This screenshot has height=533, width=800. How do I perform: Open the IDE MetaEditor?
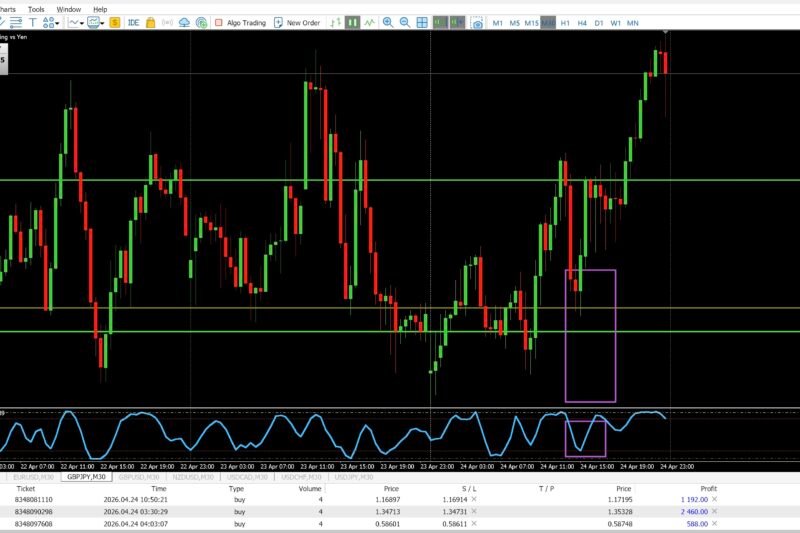(x=134, y=22)
